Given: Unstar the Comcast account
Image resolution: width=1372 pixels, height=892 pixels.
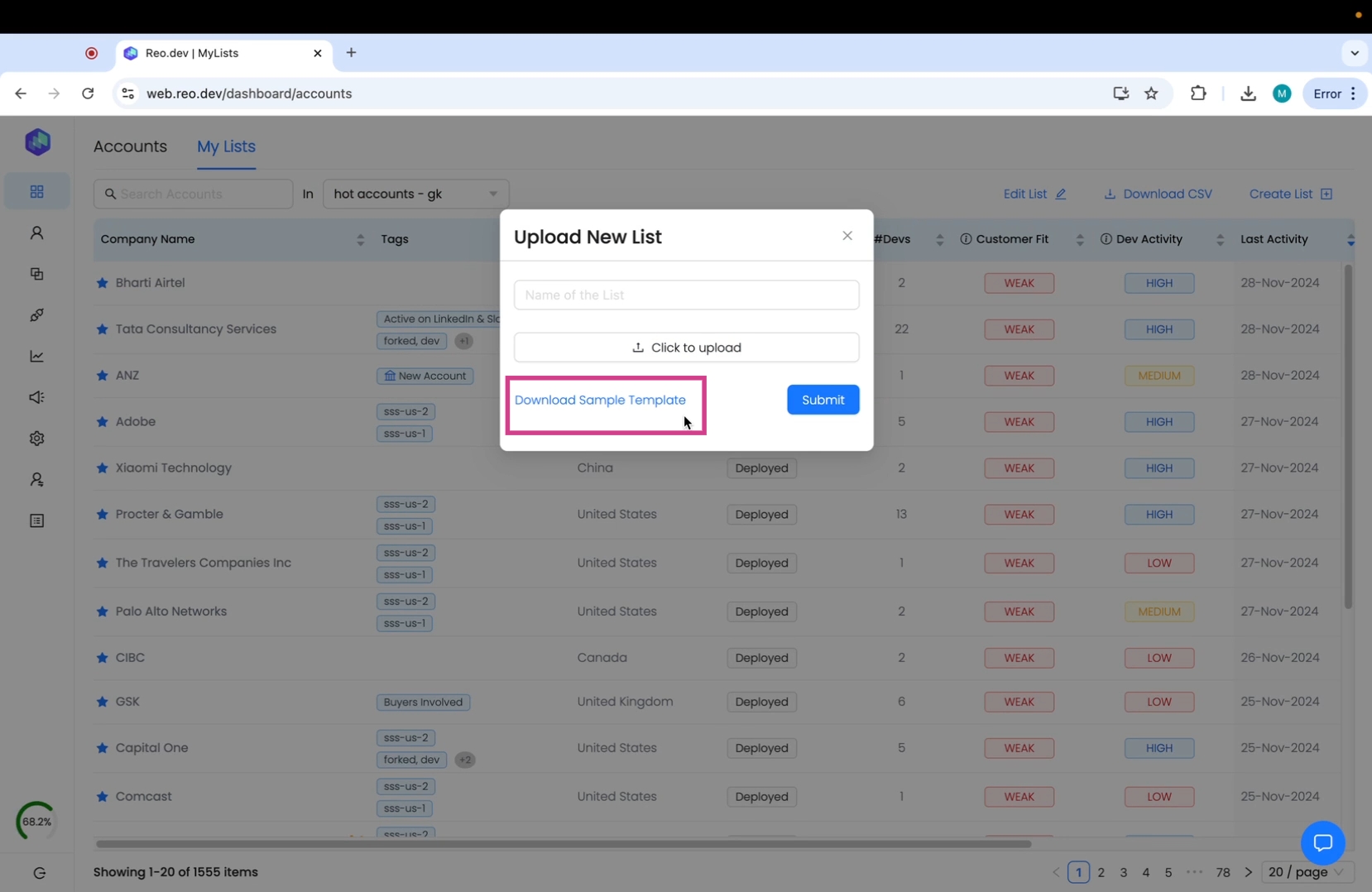Looking at the screenshot, I should coord(103,797).
